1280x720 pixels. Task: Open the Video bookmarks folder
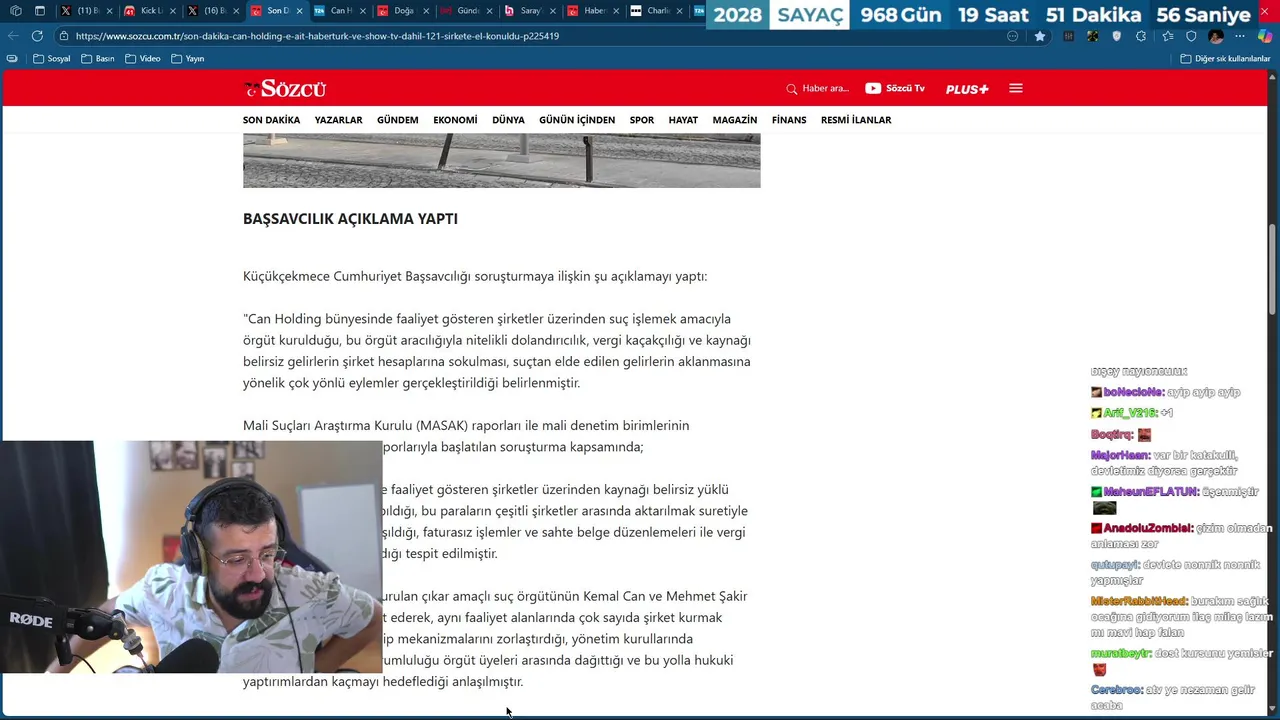coord(143,59)
